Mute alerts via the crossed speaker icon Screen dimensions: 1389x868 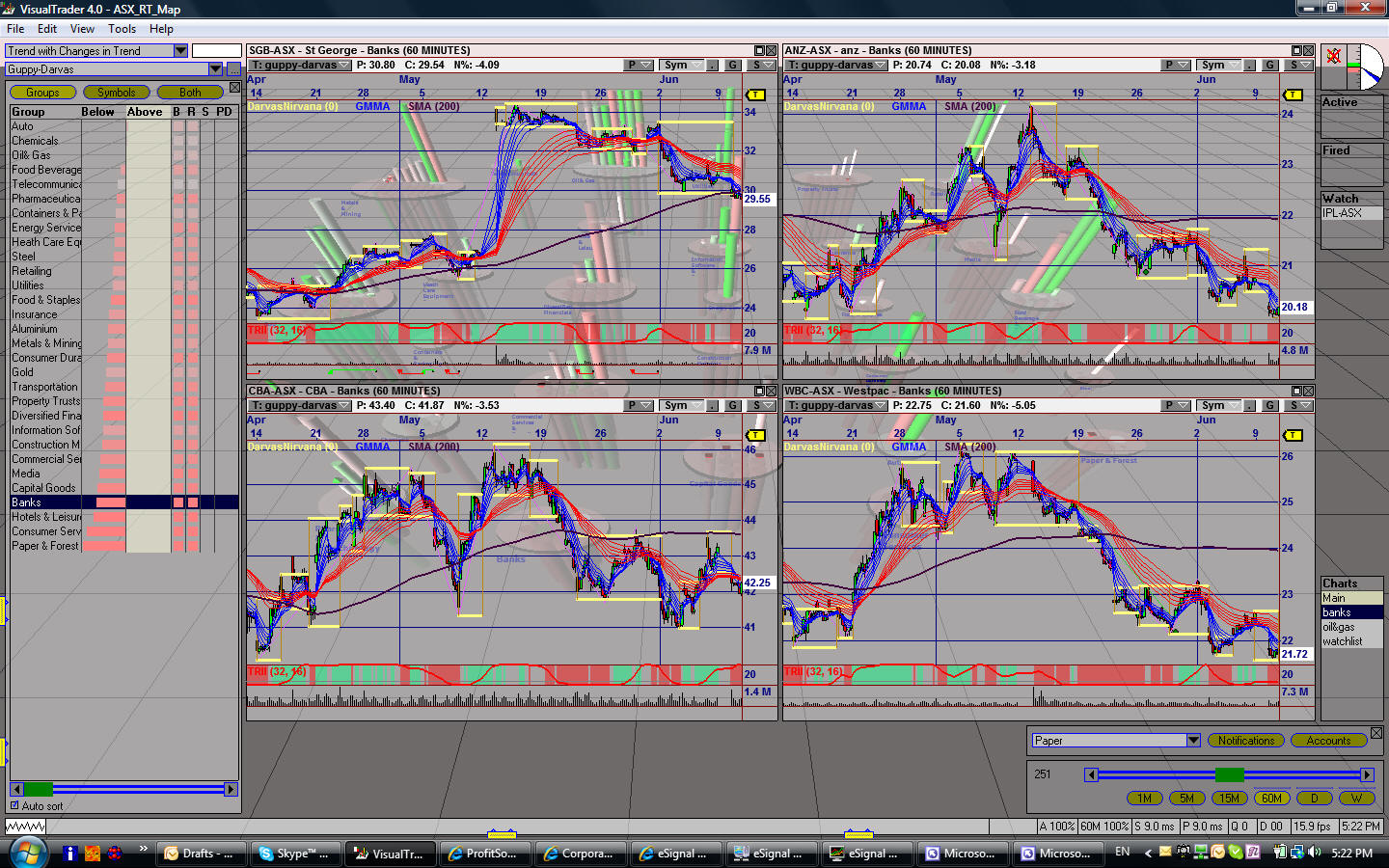tap(1333, 56)
